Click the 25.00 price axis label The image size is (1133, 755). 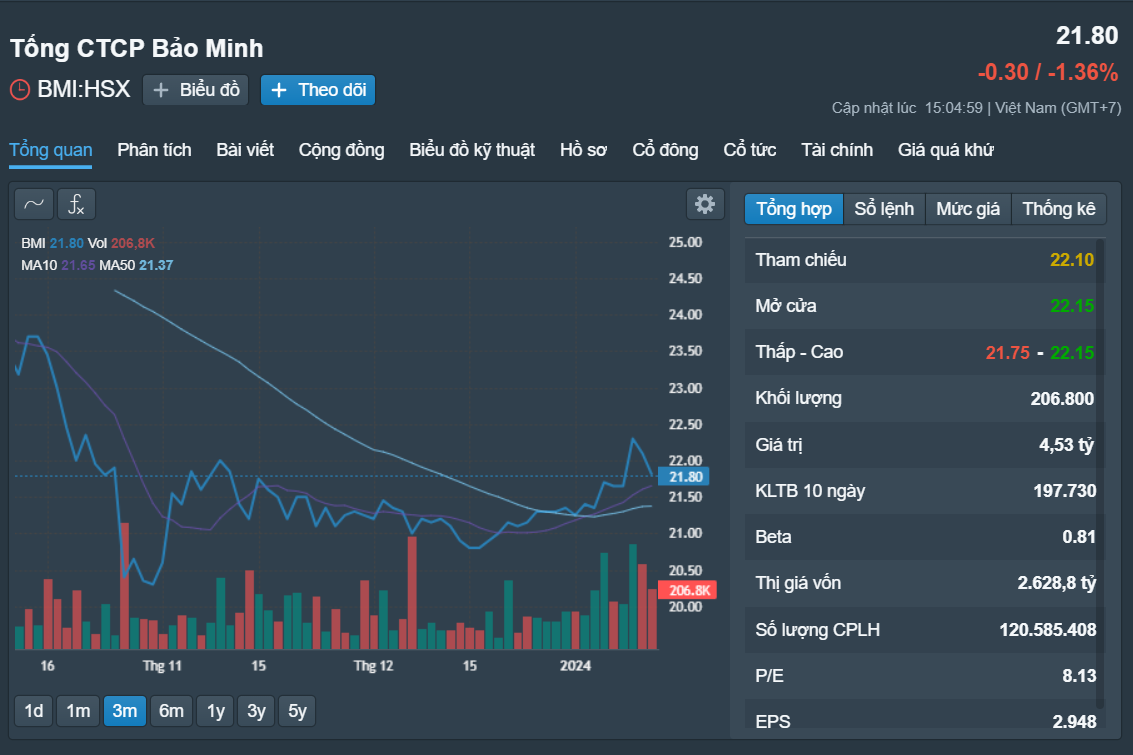[x=685, y=243]
